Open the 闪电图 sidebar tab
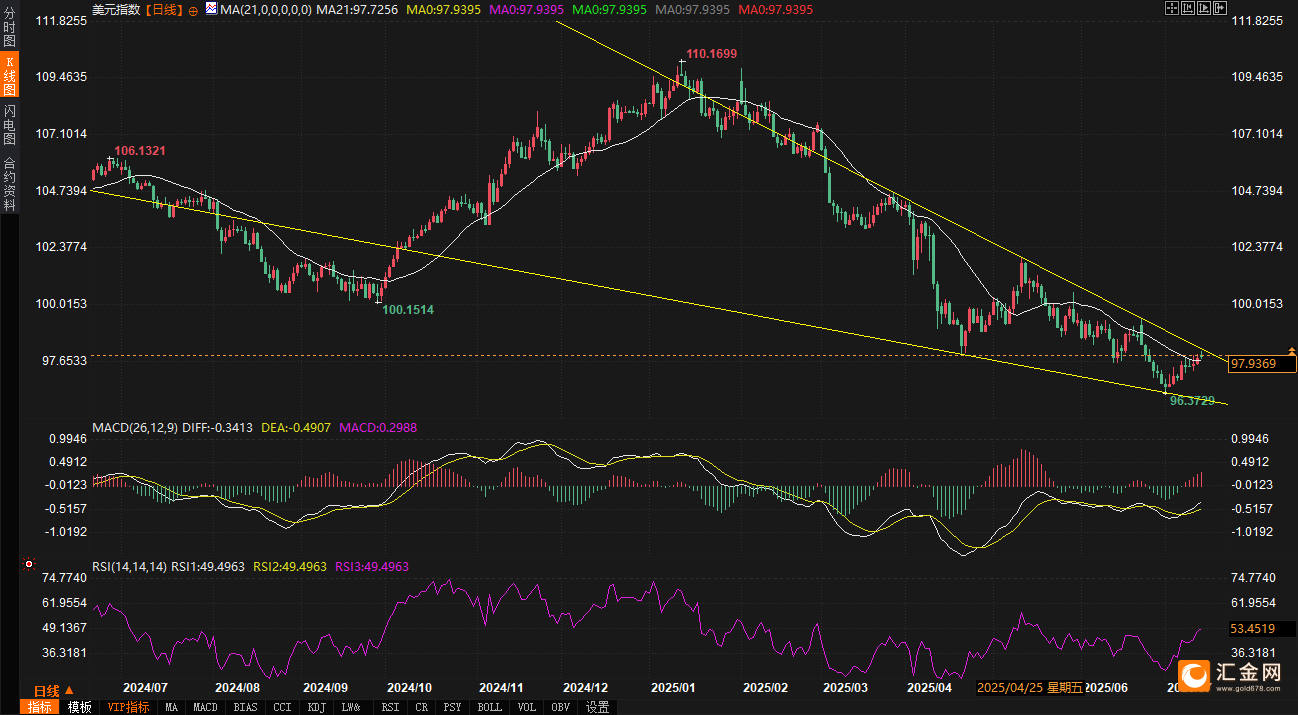 click(x=10, y=124)
